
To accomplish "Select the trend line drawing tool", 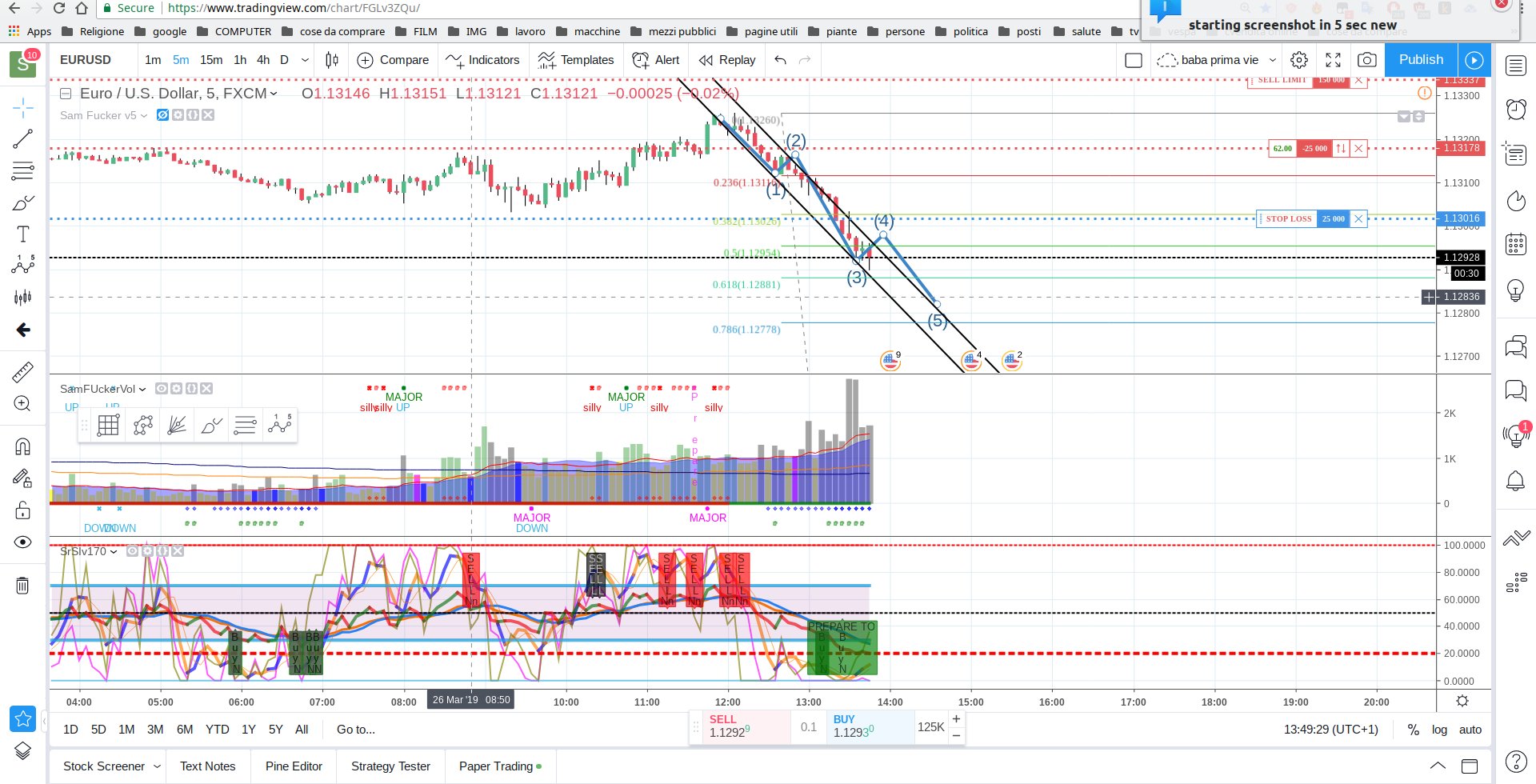I will pos(22,139).
